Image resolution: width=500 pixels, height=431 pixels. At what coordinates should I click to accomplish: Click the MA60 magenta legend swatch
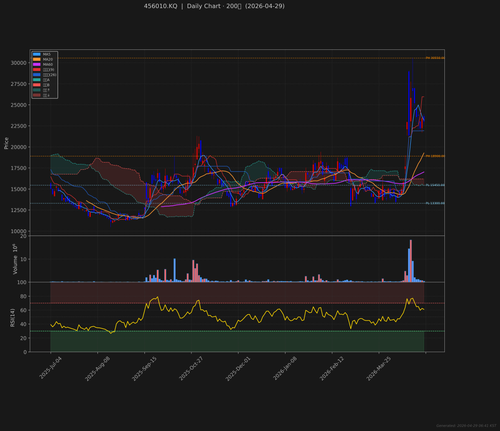pyautogui.click(x=37, y=64)
